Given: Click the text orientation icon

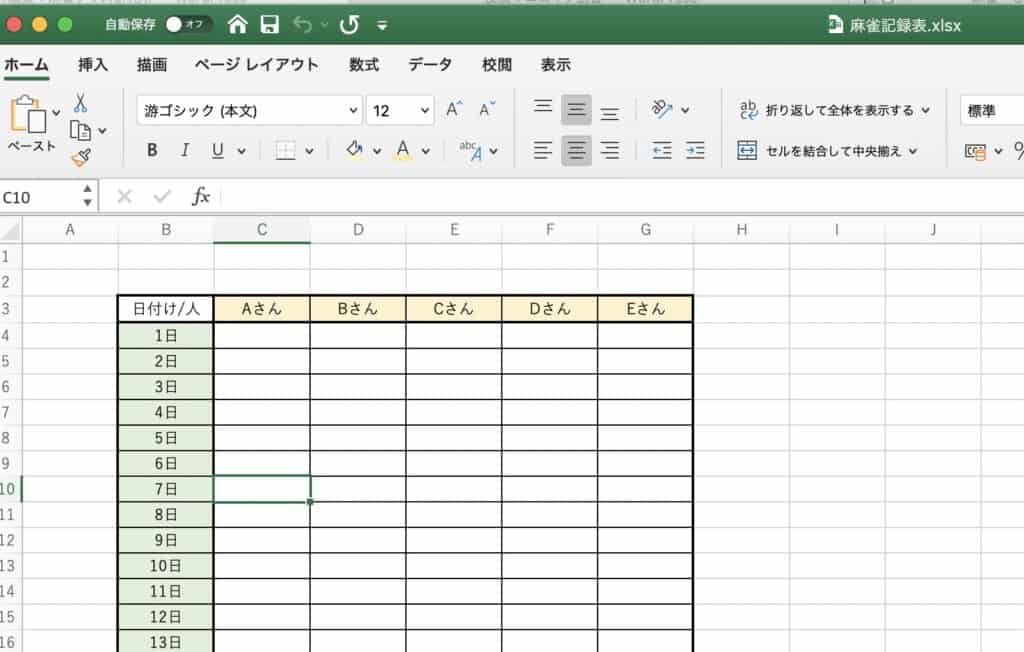Looking at the screenshot, I should 662,109.
